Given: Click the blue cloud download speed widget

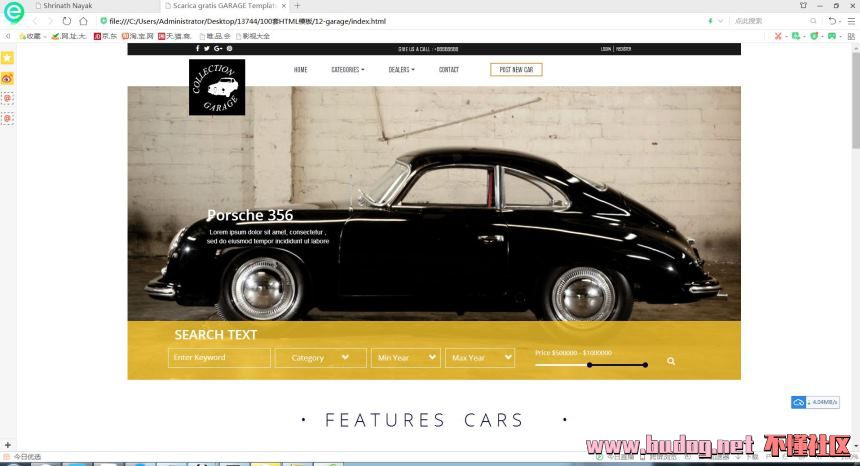Looking at the screenshot, I should click(815, 402).
